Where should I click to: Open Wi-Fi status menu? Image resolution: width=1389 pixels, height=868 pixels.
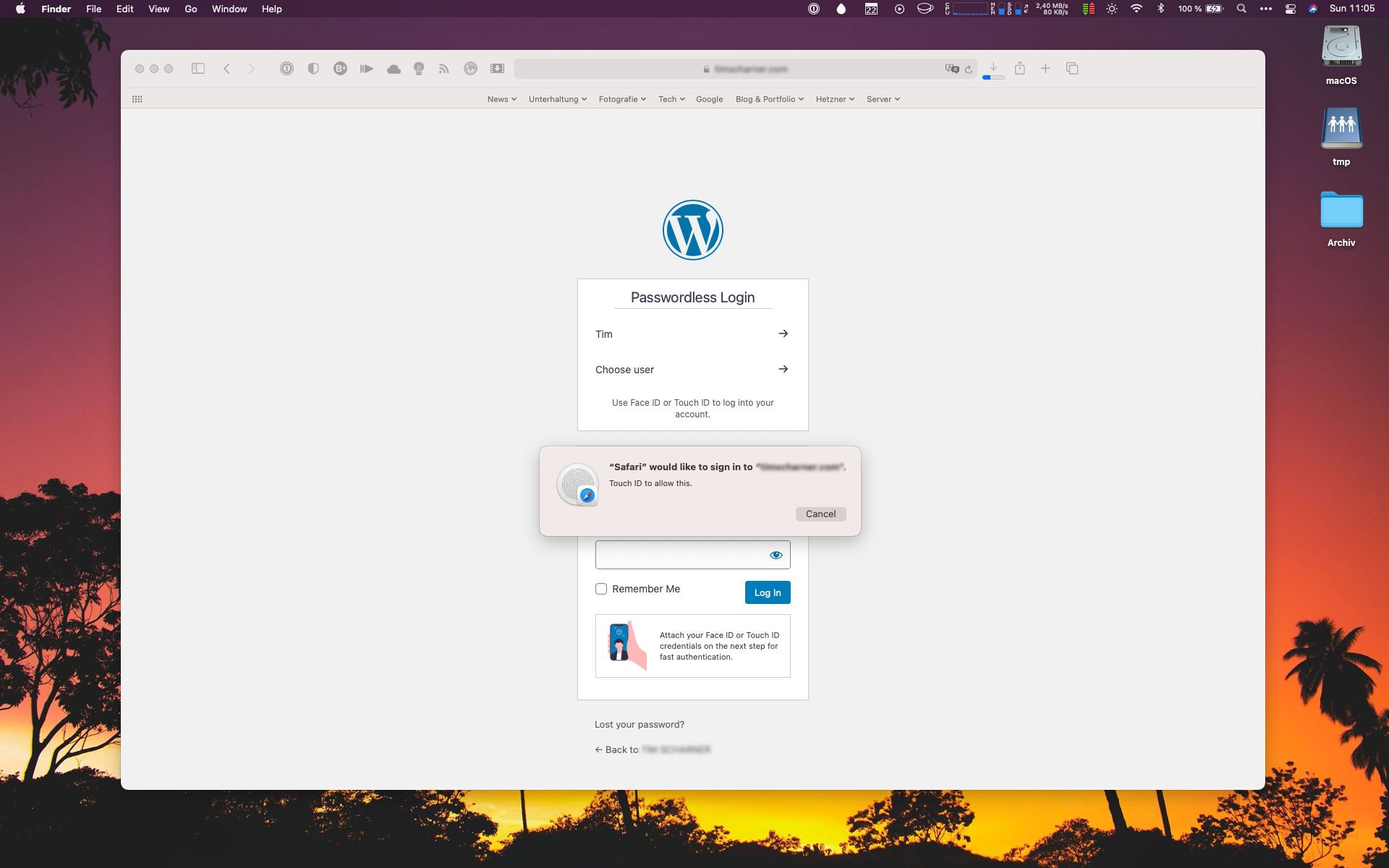point(1137,9)
